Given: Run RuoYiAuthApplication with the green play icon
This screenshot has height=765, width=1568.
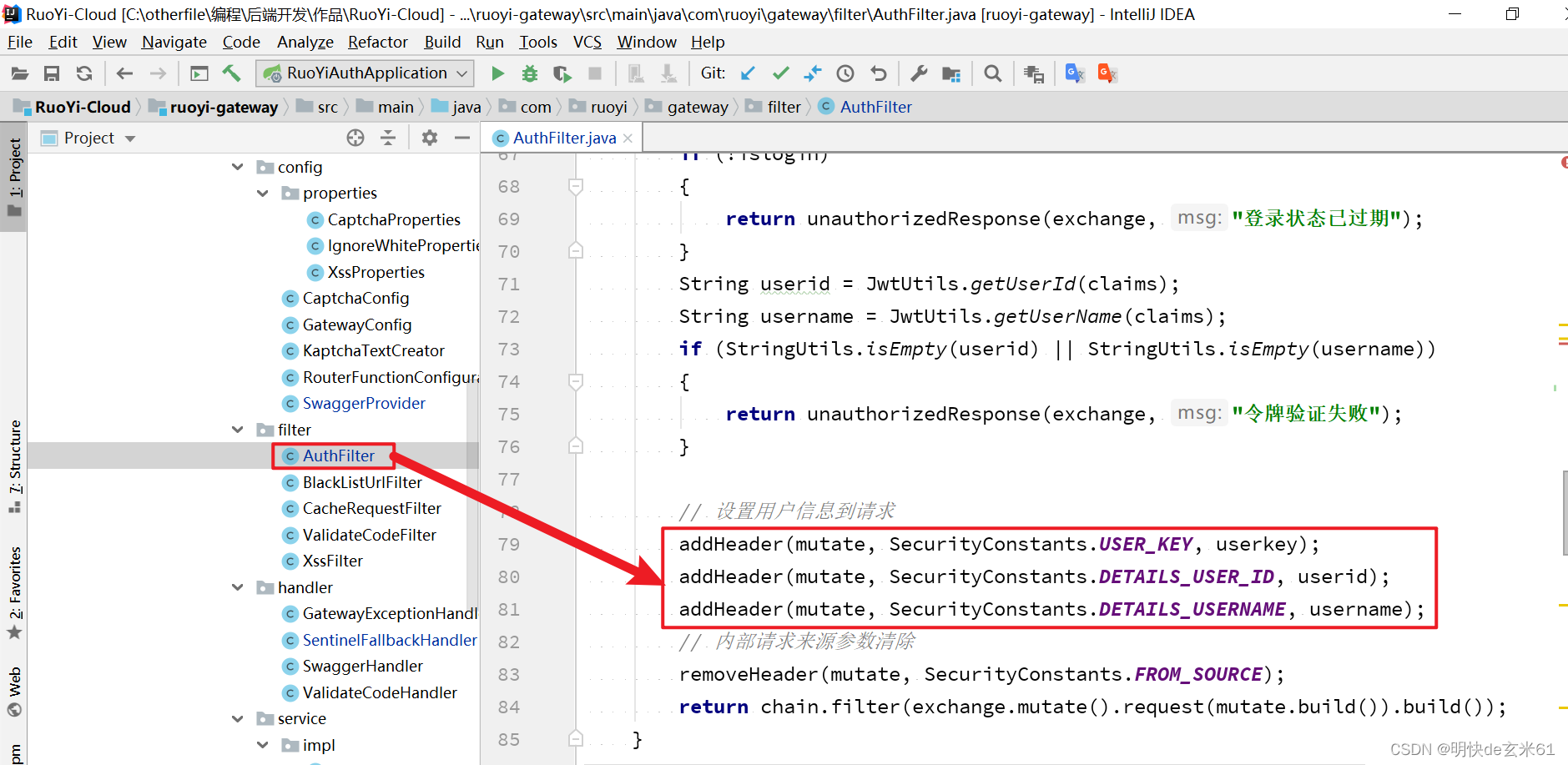Looking at the screenshot, I should pos(497,73).
